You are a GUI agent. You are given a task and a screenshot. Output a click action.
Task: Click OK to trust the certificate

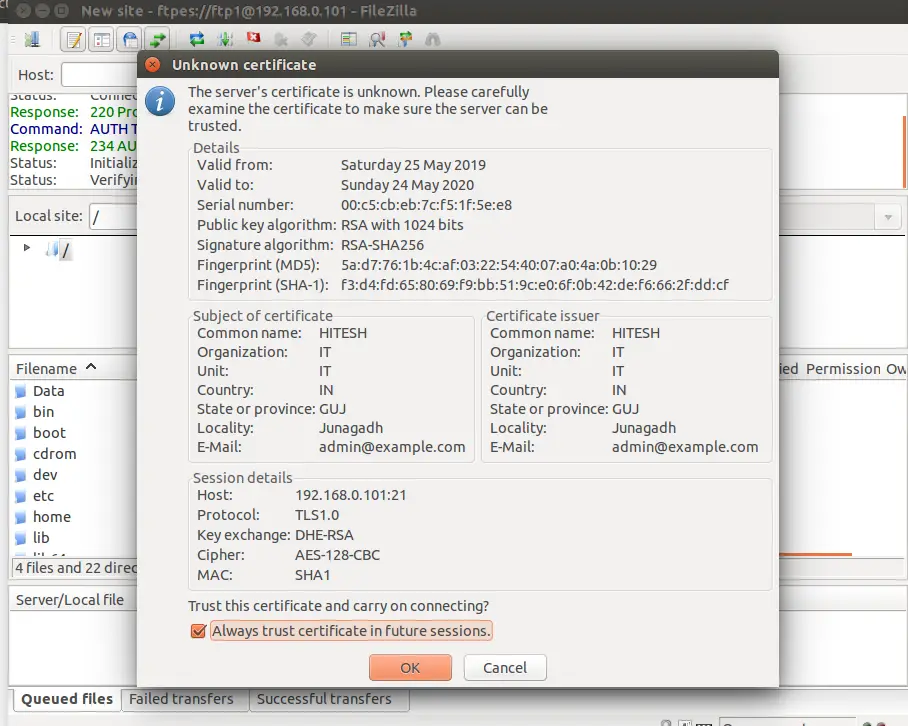410,668
